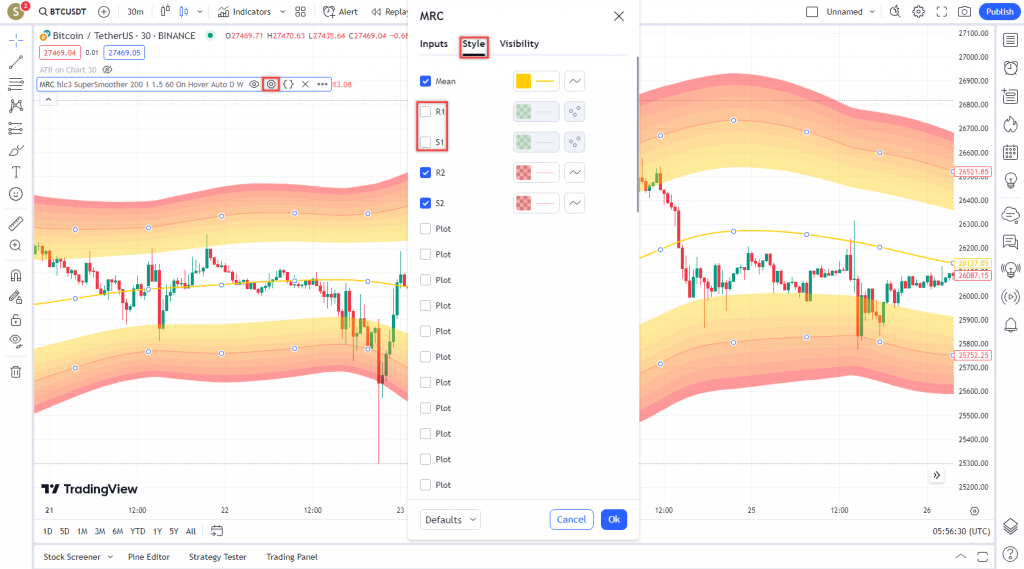This screenshot has height=569, width=1024.
Task: Click the Publish button
Action: click(1000, 12)
